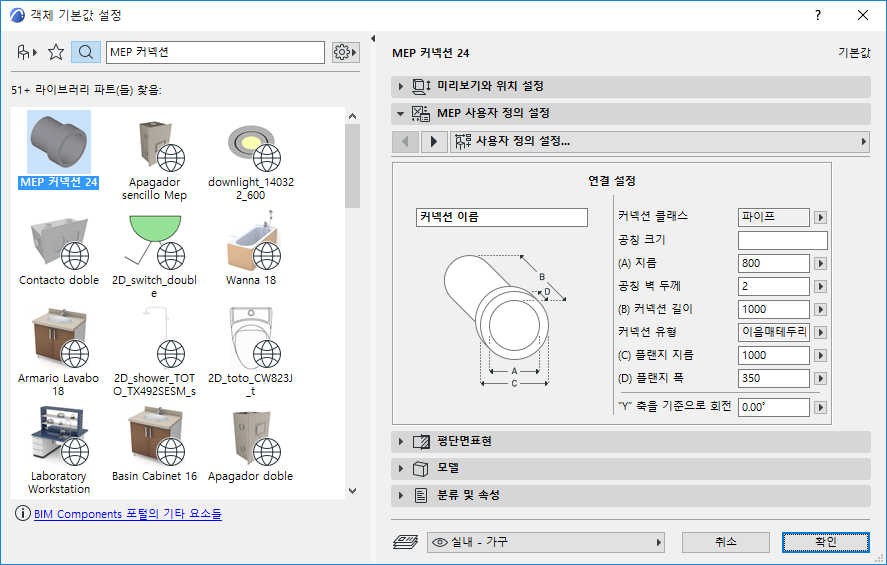Edit the (A) 지름 value 800
887x565 pixels.
pyautogui.click(x=773, y=264)
